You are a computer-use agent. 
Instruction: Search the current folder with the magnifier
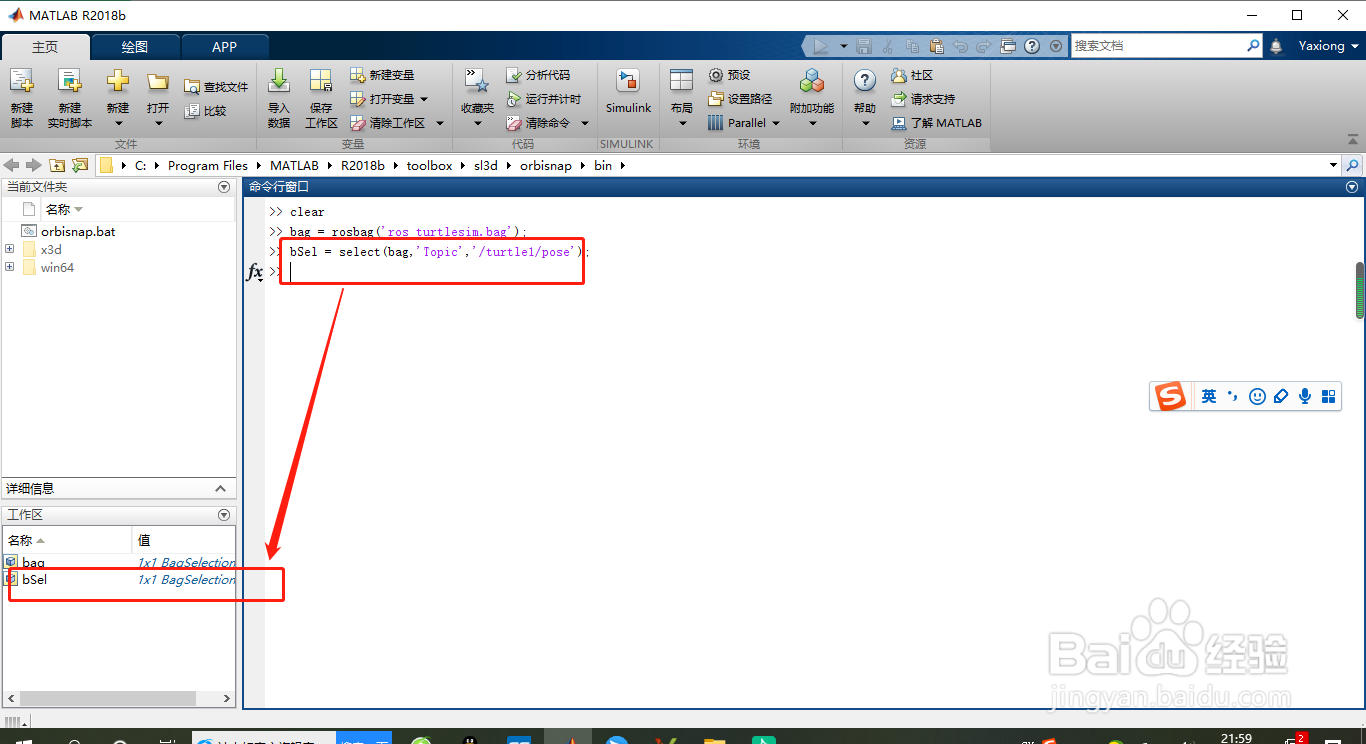(x=1353, y=165)
